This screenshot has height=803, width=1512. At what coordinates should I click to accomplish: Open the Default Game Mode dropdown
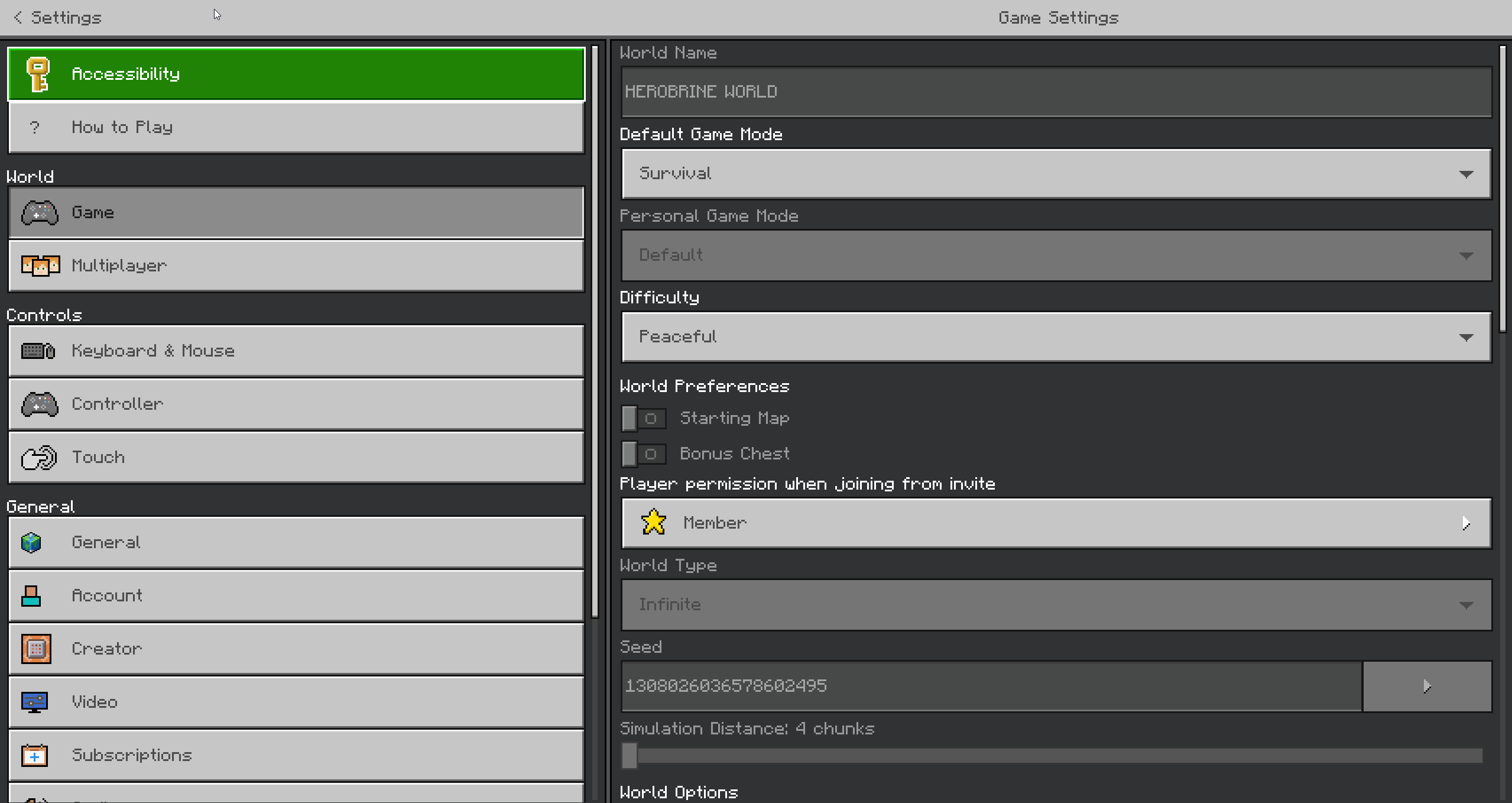click(1056, 174)
